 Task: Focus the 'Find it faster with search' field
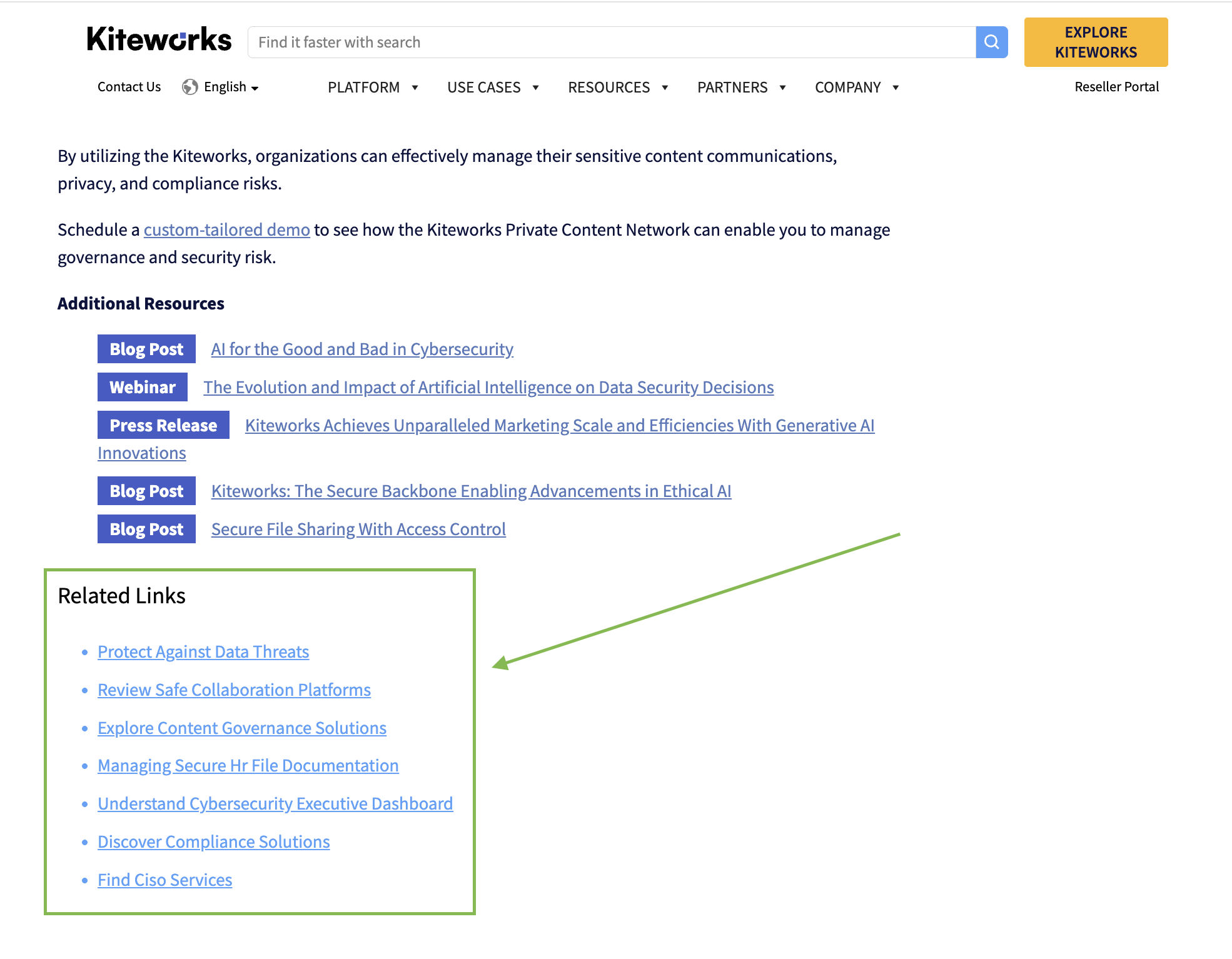tap(612, 42)
